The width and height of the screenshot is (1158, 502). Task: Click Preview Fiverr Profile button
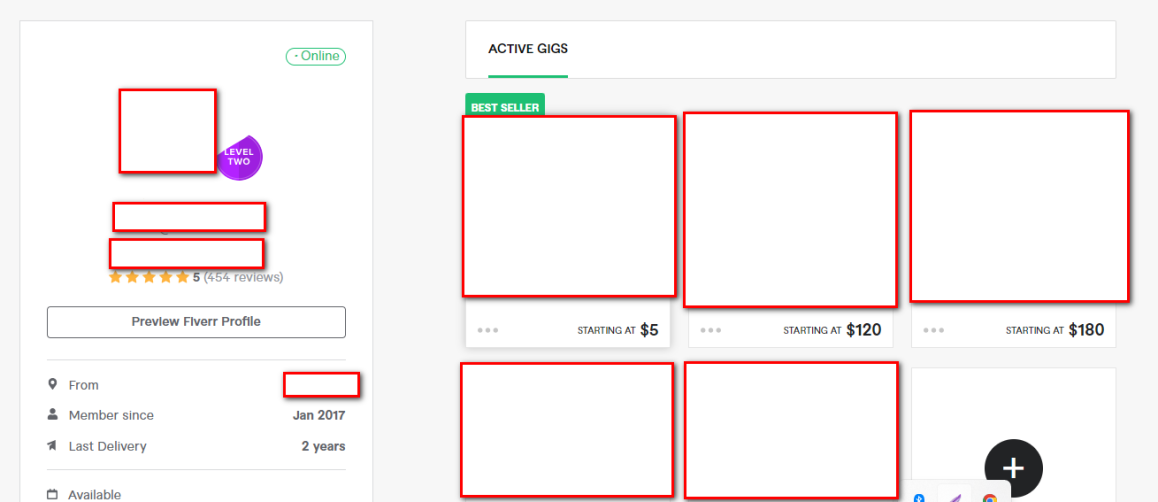[196, 322]
